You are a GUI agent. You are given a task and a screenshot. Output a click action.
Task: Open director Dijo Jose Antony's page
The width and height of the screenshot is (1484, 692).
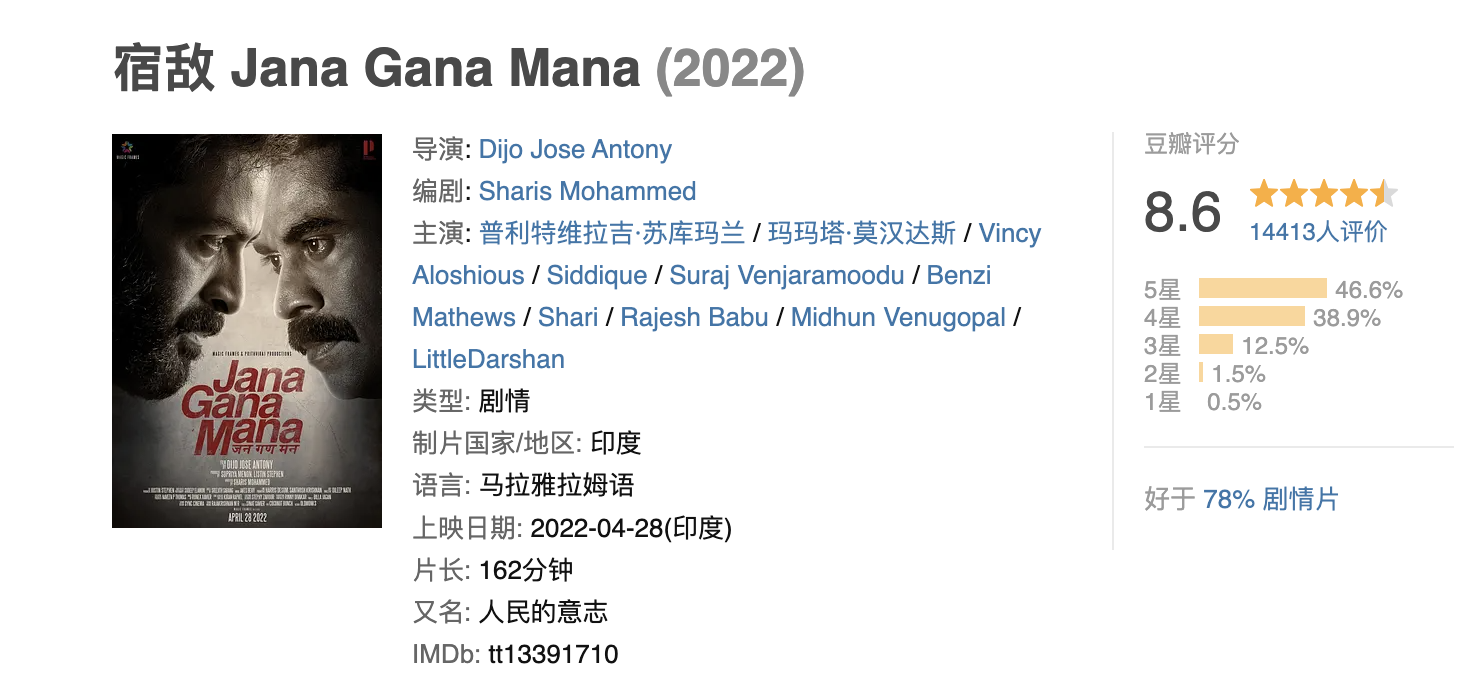pos(575,150)
